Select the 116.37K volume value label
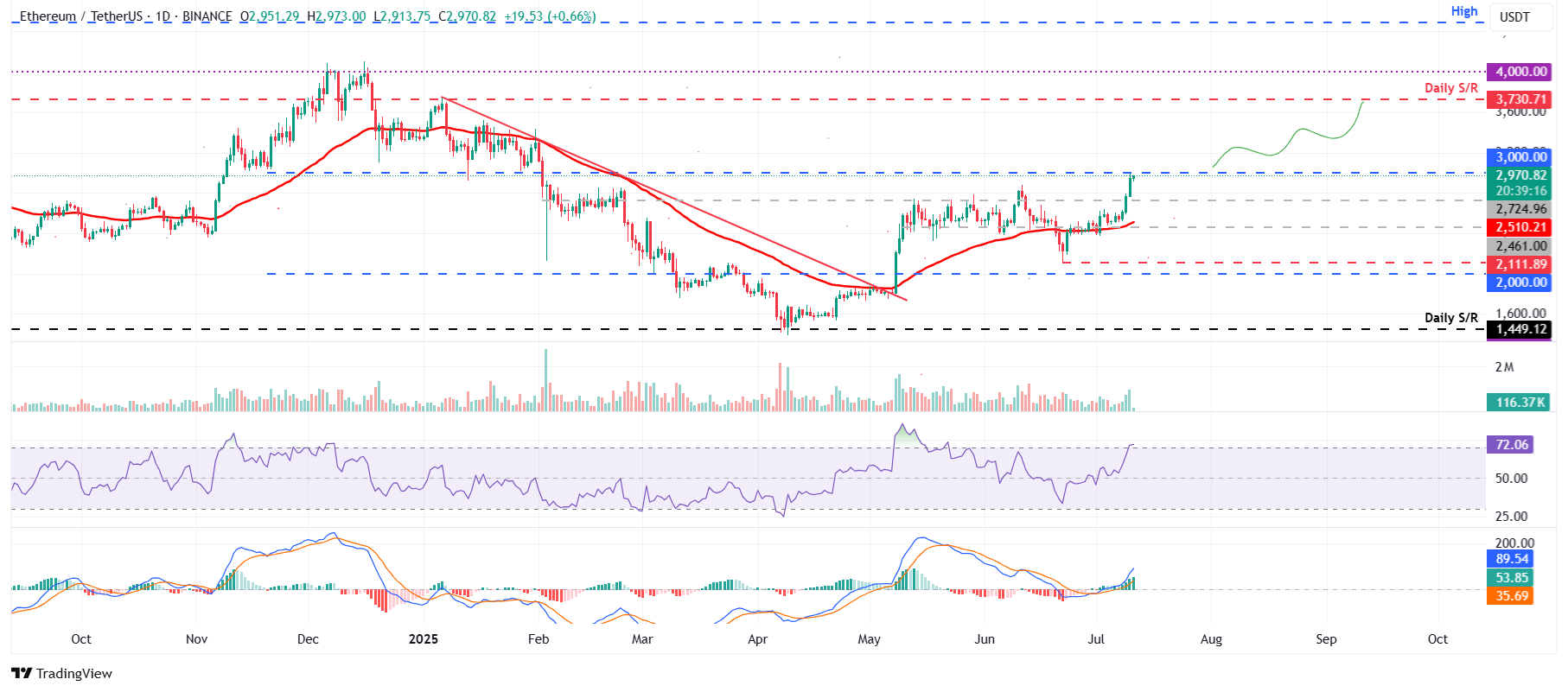Image resolution: width=1568 pixels, height=692 pixels. tap(1519, 403)
